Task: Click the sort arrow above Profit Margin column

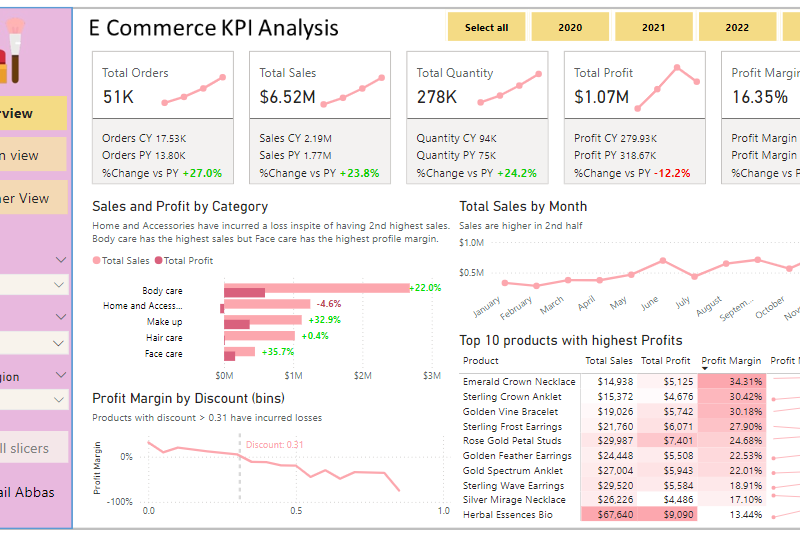Action: pos(706,369)
